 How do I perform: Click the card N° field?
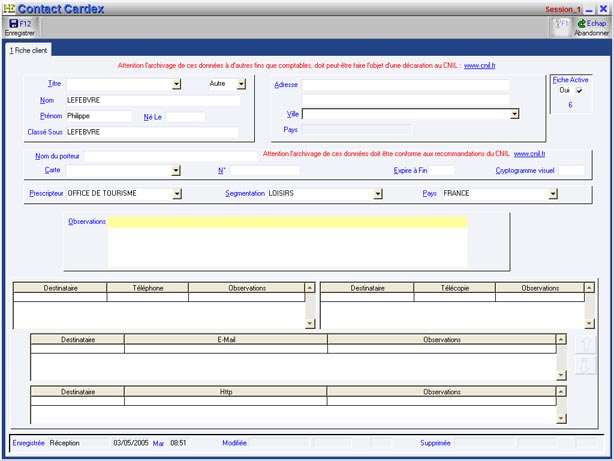(x=265, y=170)
